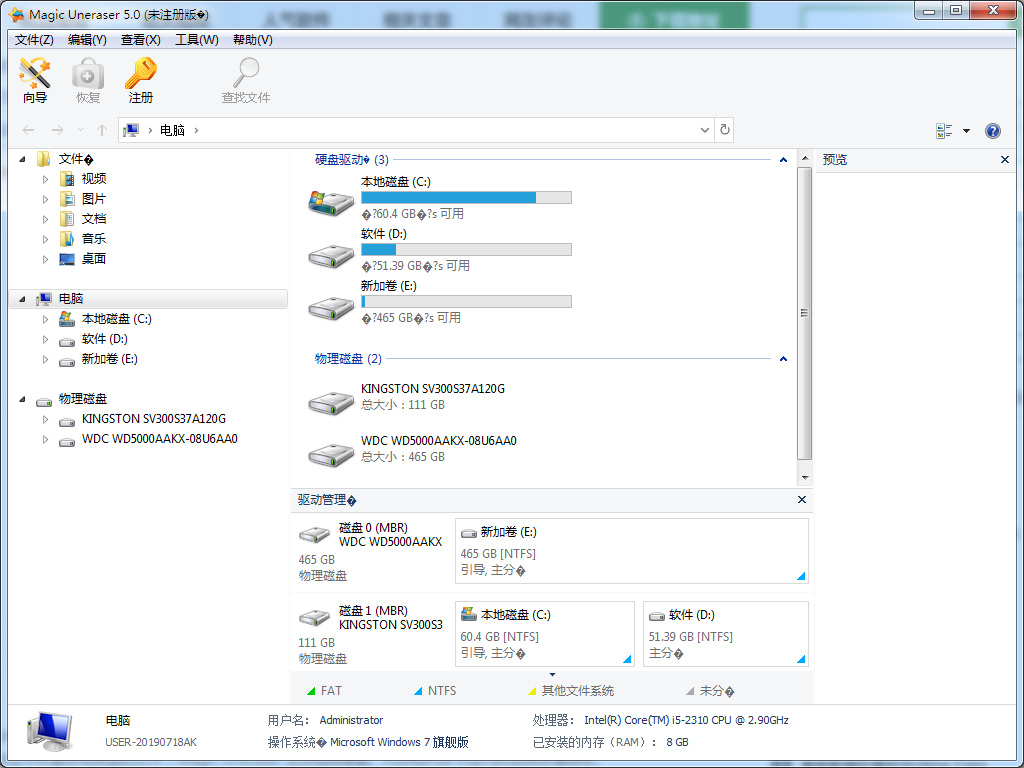Open the 查看(X) menu
Image resolution: width=1024 pixels, height=768 pixels.
140,40
